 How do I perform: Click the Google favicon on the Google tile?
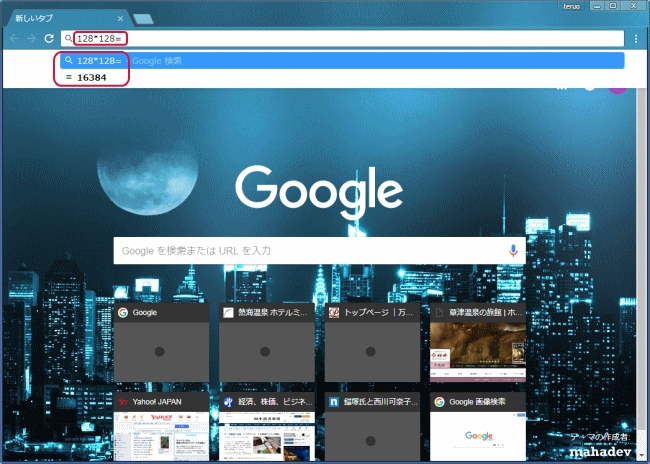(123, 313)
